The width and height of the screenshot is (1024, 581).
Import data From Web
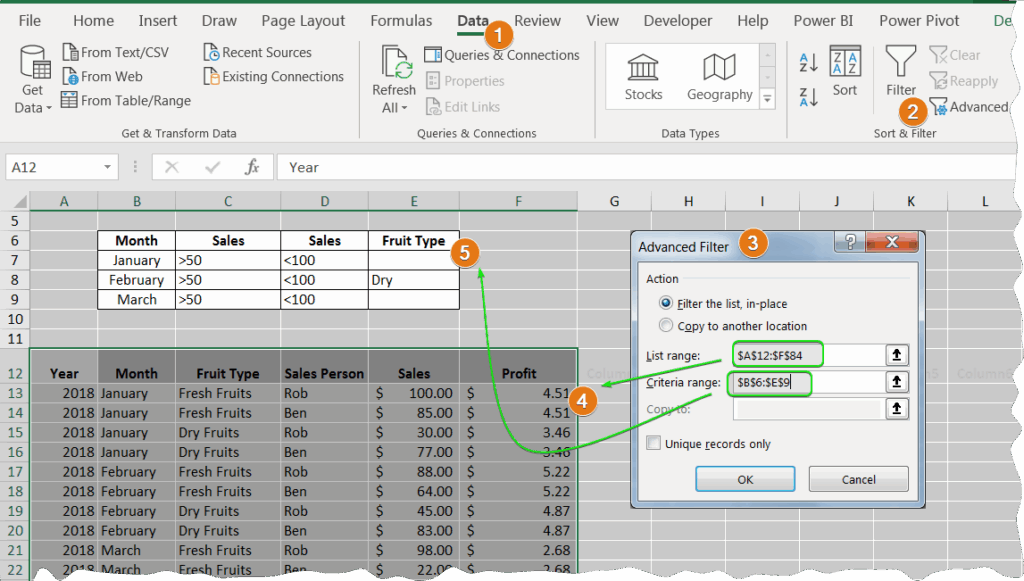tap(103, 76)
